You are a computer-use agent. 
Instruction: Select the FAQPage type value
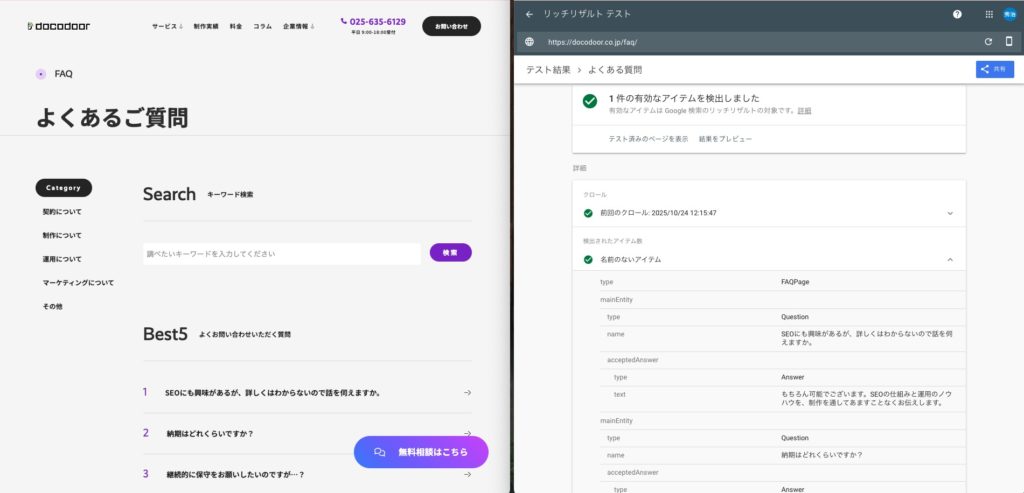point(795,282)
